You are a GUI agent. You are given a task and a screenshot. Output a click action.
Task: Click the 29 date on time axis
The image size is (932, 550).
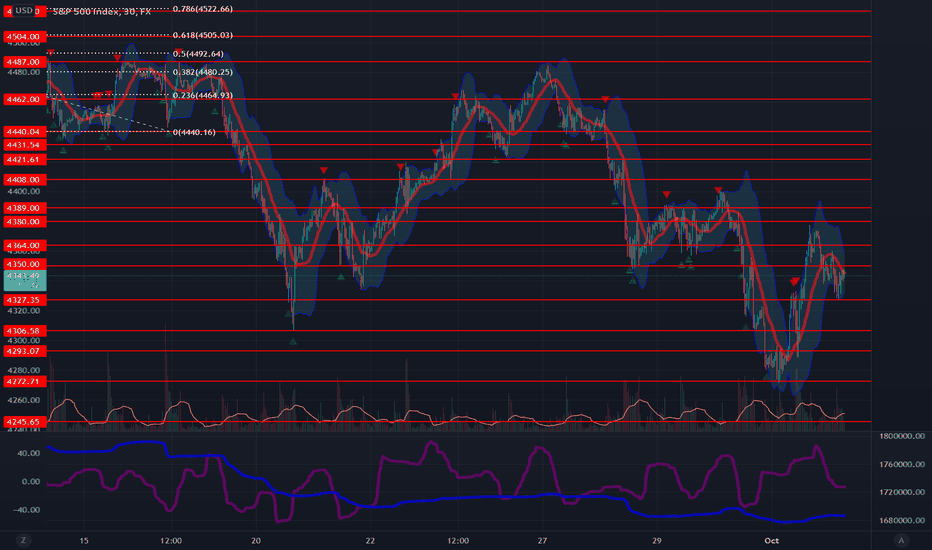tap(656, 540)
